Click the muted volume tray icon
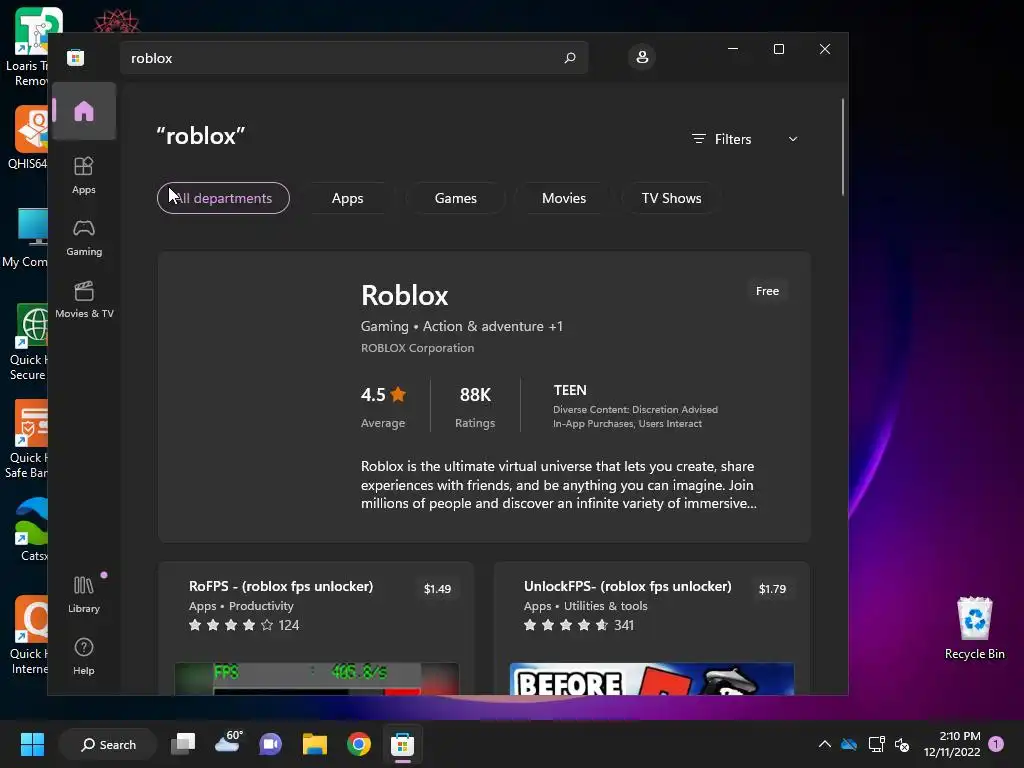 tap(902, 744)
